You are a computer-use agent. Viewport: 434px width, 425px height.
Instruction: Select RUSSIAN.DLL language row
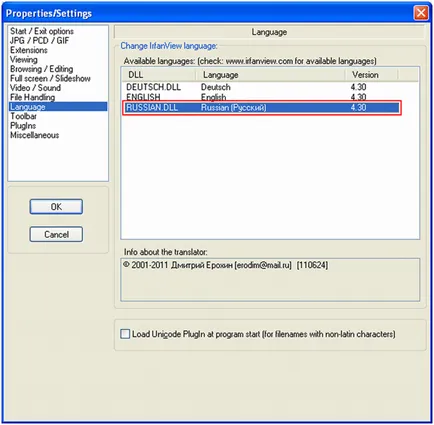coord(262,108)
